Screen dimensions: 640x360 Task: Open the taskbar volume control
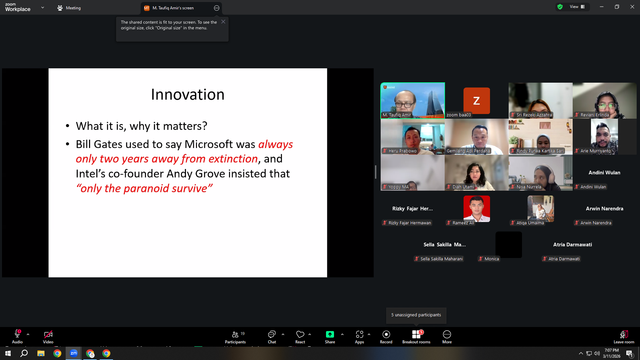(x=597, y=353)
